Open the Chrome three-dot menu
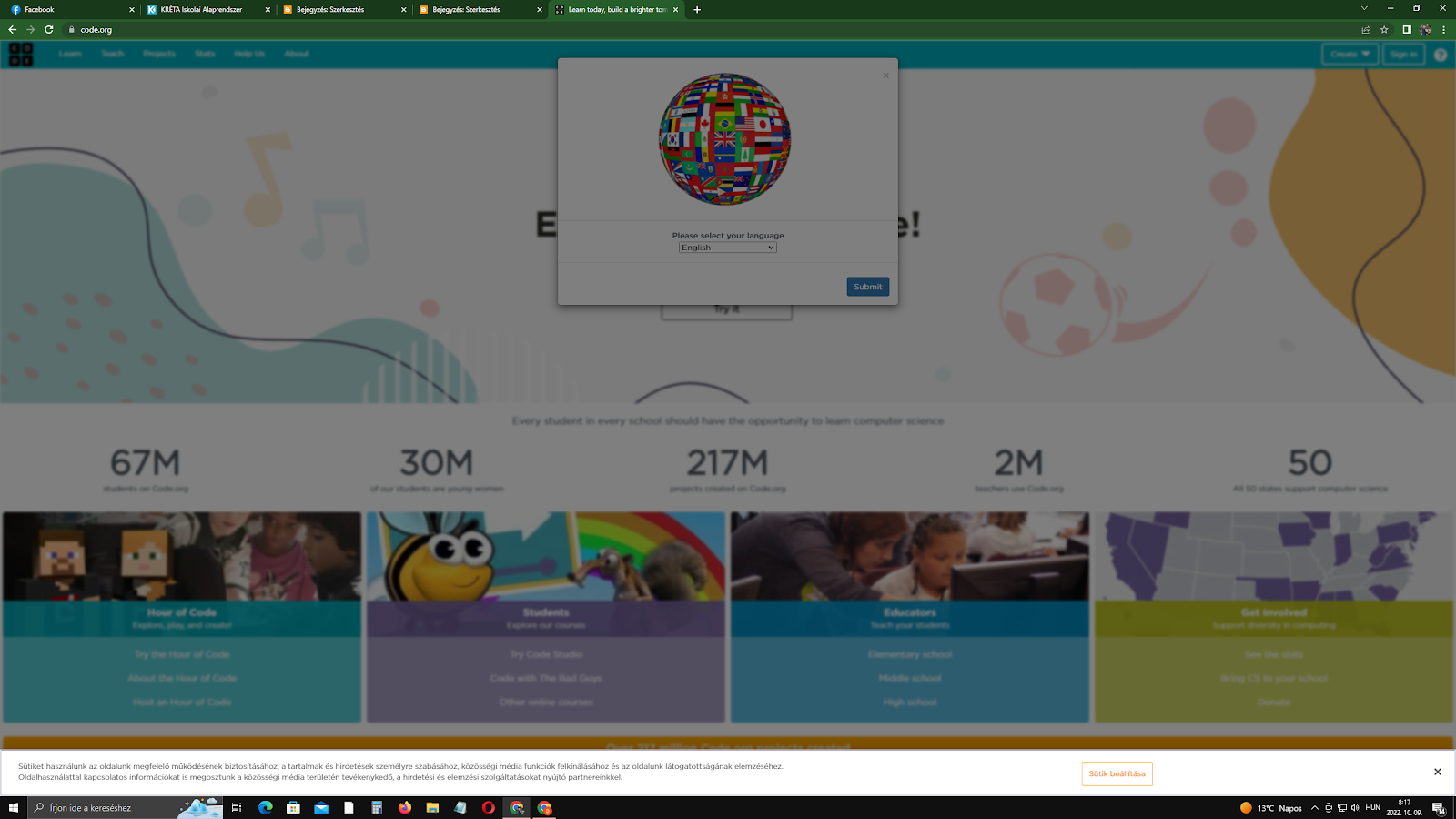Image resolution: width=1456 pixels, height=819 pixels. tap(1443, 30)
